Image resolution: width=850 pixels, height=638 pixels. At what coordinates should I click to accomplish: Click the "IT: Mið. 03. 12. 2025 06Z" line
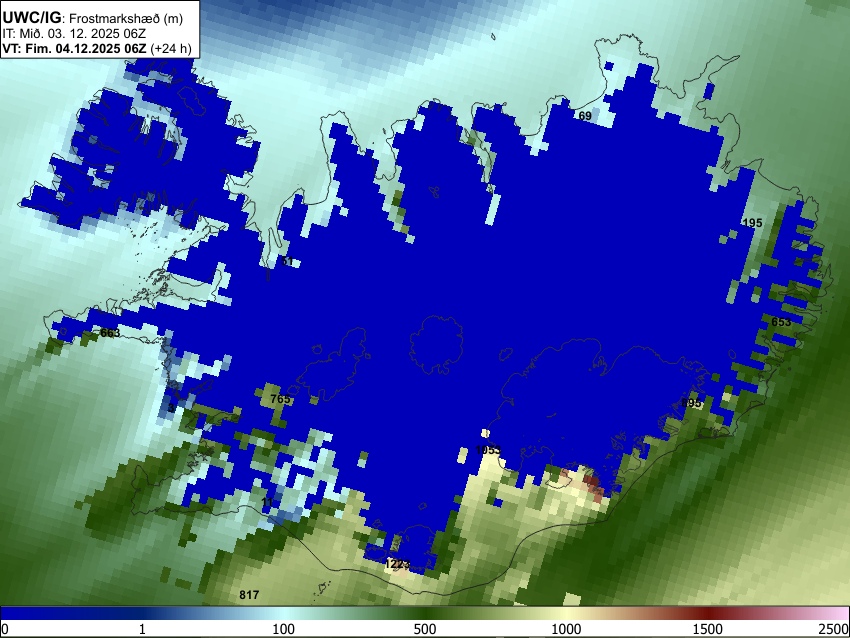point(74,34)
